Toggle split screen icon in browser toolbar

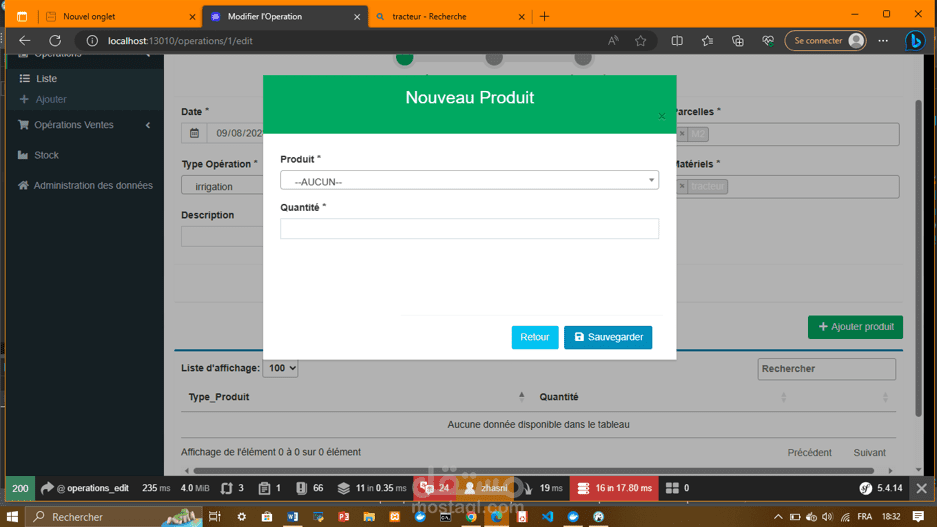677,41
